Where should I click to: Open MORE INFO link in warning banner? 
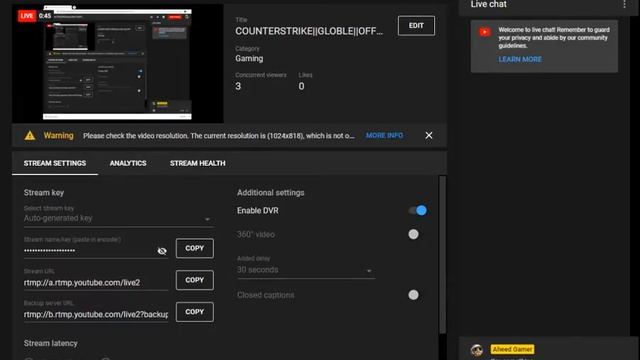pyautogui.click(x=384, y=136)
